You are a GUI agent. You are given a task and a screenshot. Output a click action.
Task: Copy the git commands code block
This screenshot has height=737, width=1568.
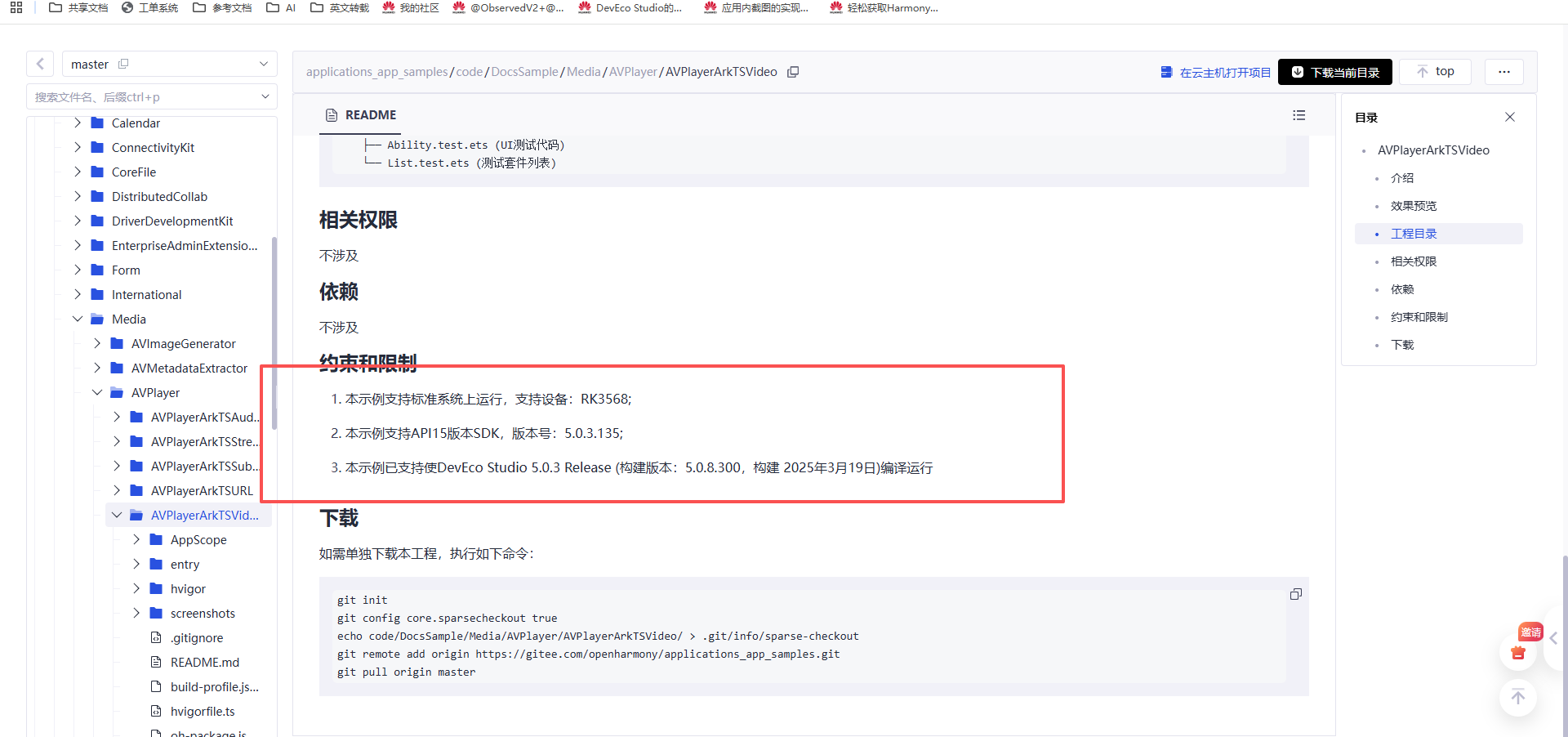pyautogui.click(x=1295, y=594)
